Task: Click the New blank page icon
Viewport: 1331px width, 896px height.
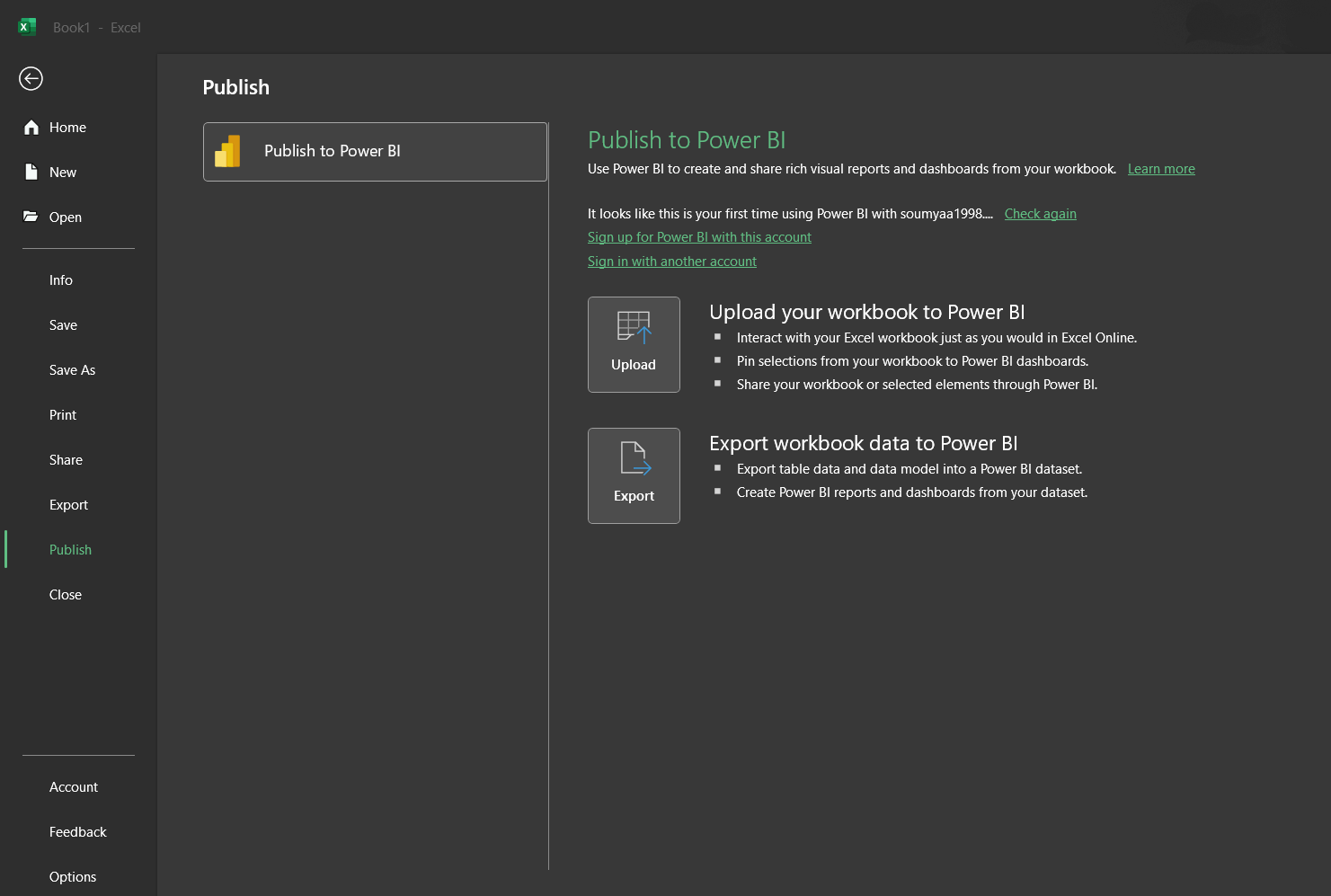Action: click(31, 172)
